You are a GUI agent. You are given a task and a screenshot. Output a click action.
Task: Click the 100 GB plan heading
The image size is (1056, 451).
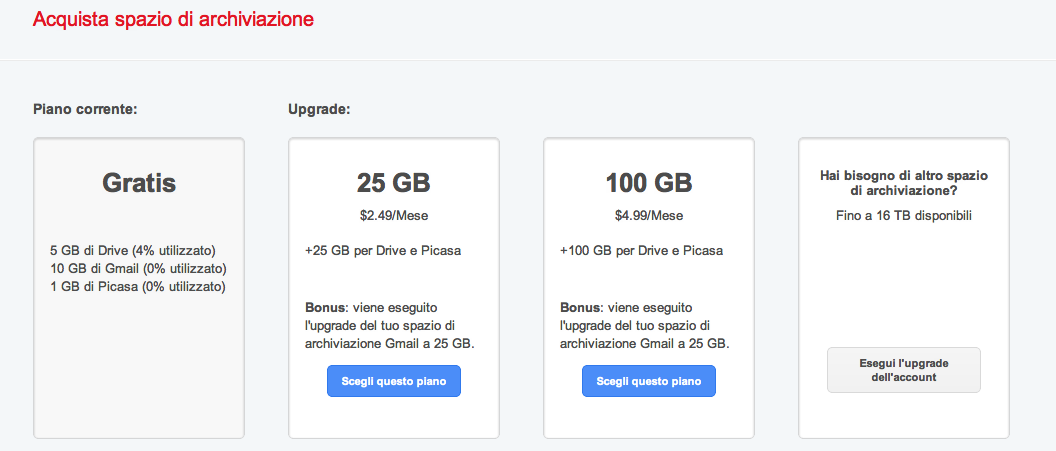pyautogui.click(x=649, y=182)
